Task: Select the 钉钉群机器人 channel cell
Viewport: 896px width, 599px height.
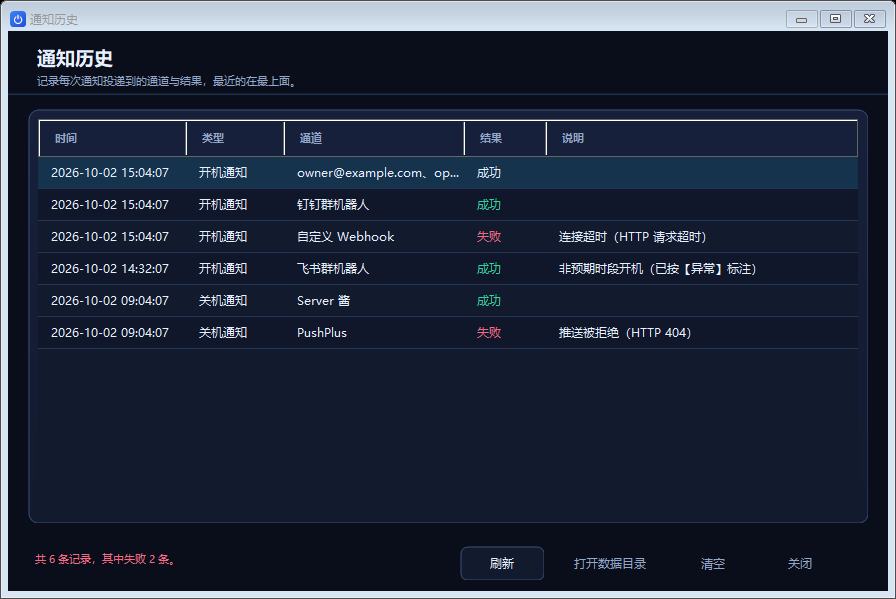Action: pos(333,205)
